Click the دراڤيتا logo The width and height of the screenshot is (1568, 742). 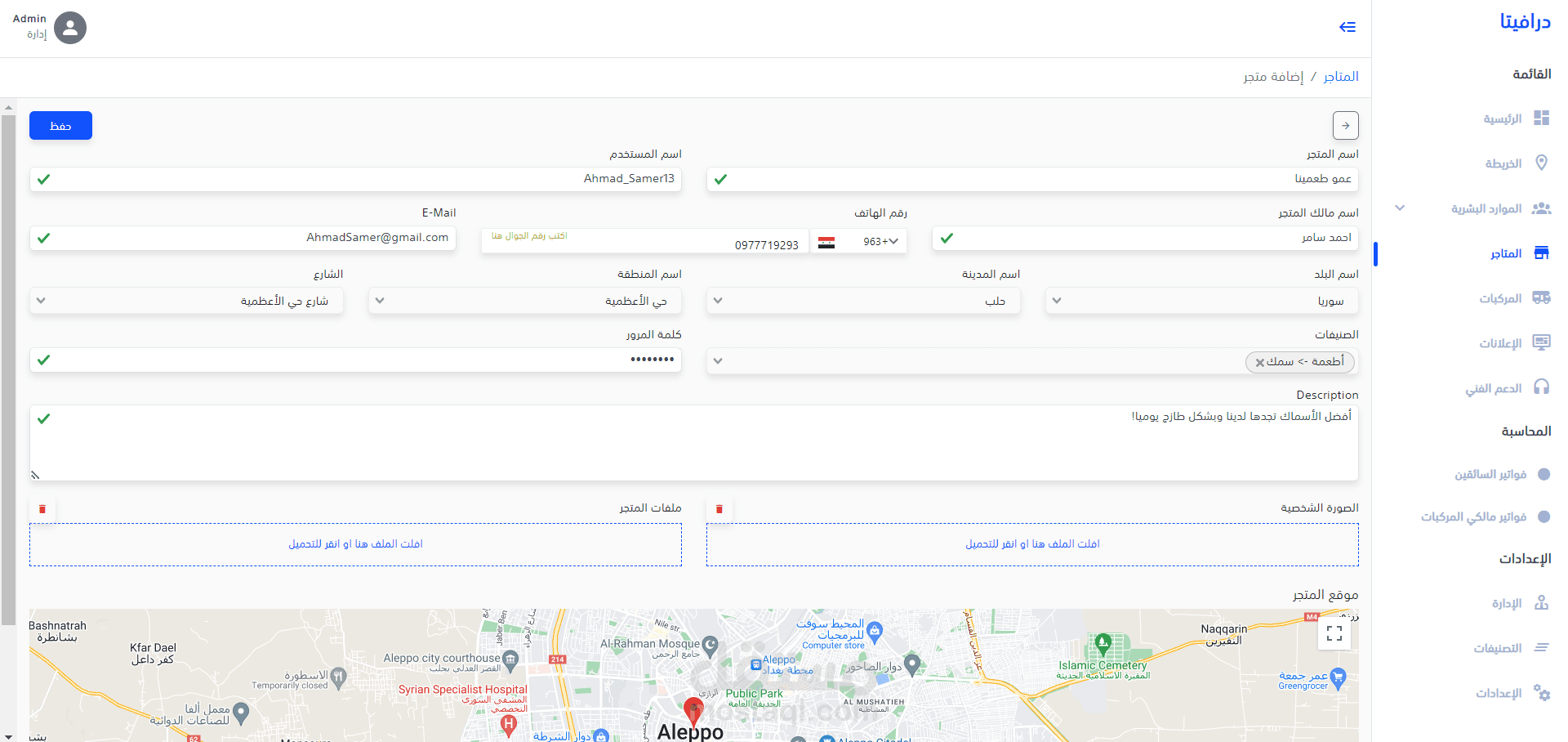1525,22
